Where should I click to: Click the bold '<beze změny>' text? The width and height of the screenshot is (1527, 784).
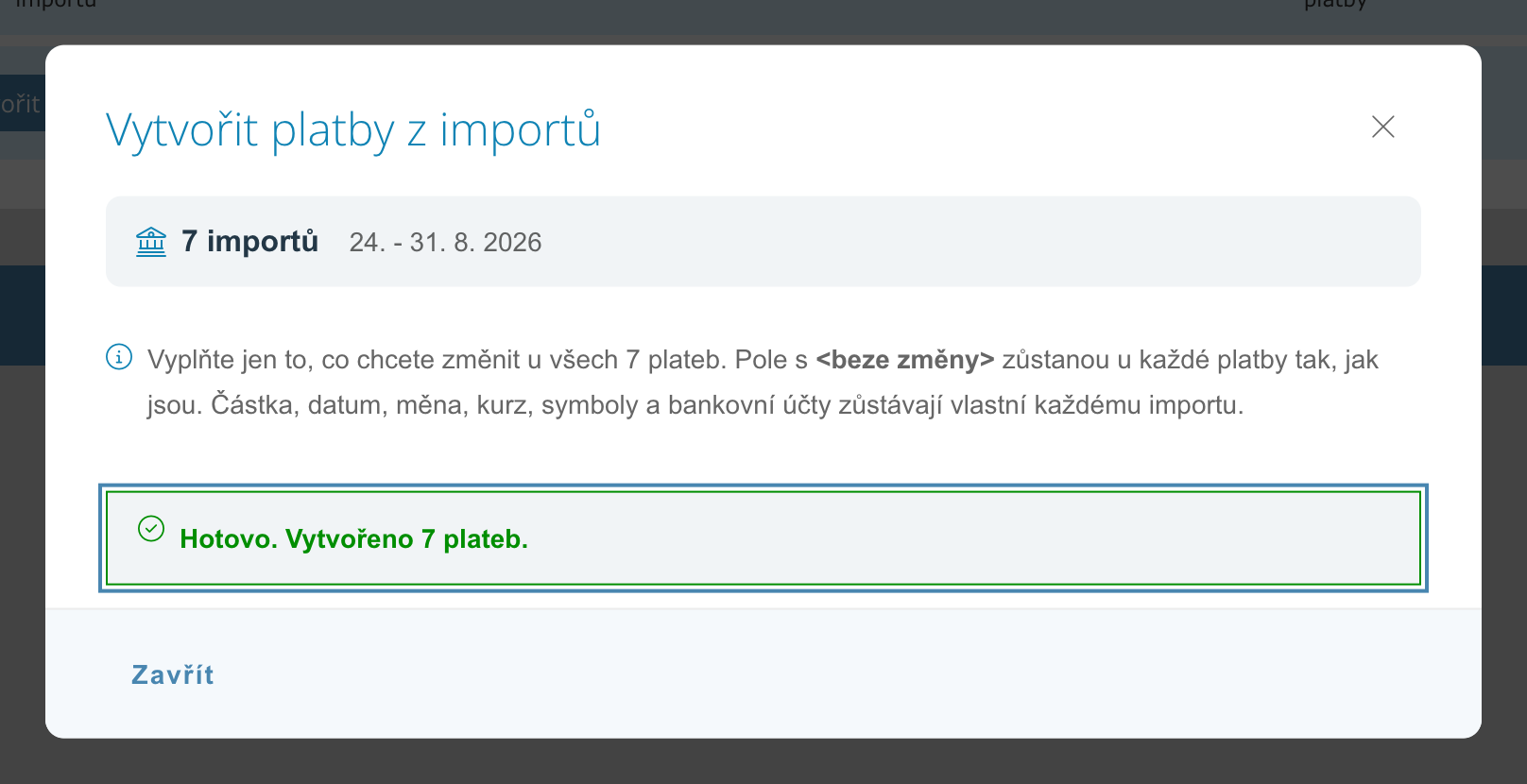tap(904, 360)
